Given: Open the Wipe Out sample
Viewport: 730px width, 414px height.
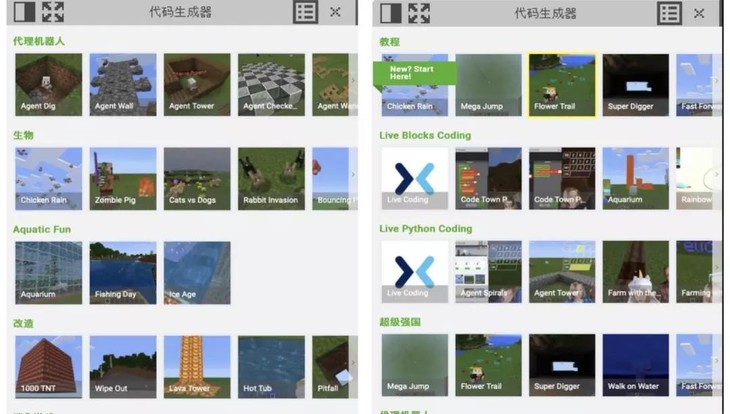Looking at the screenshot, I should 123,367.
